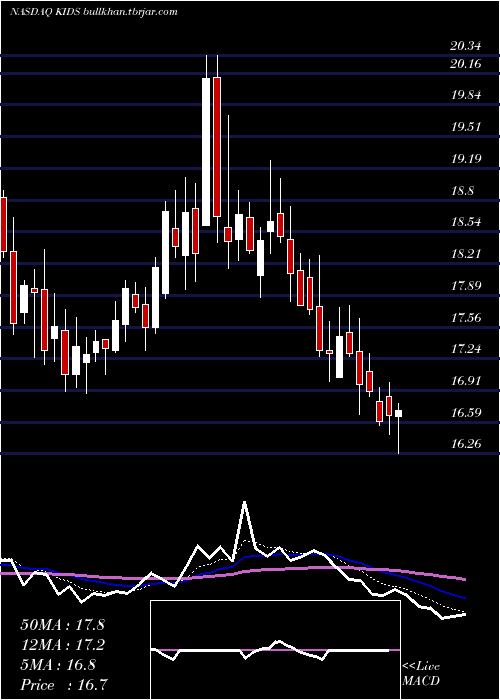Click the 19.51 price level label
Screen dimensions: 500x700
(x=466, y=126)
